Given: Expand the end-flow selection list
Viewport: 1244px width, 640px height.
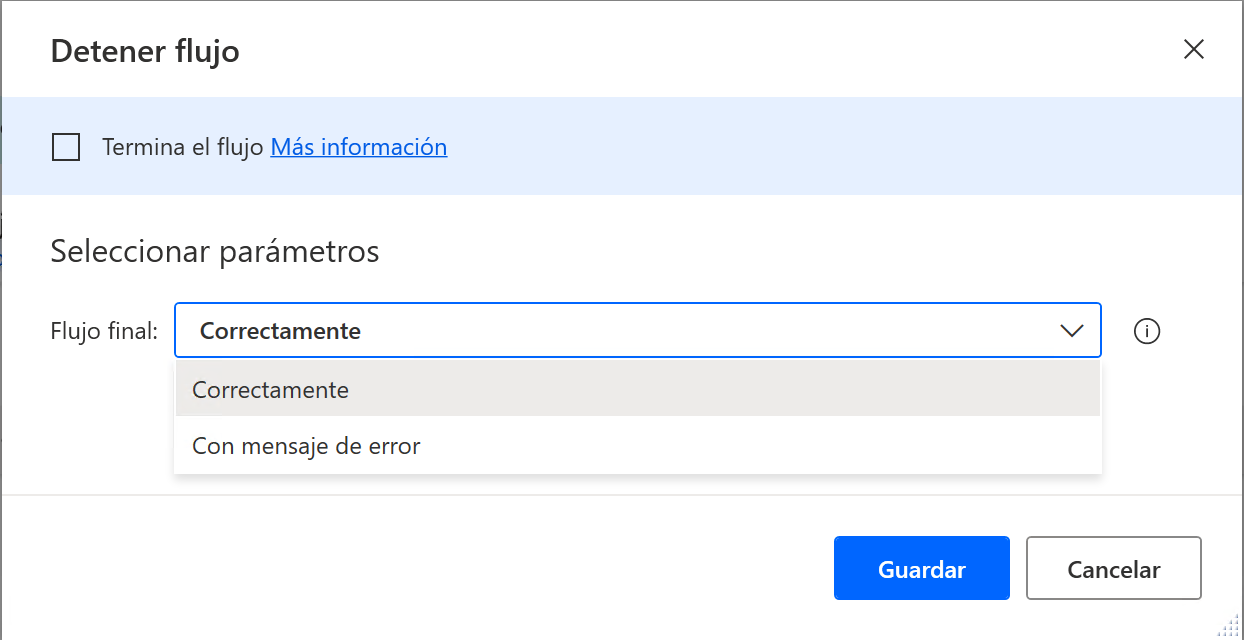Looking at the screenshot, I should tap(1072, 330).
